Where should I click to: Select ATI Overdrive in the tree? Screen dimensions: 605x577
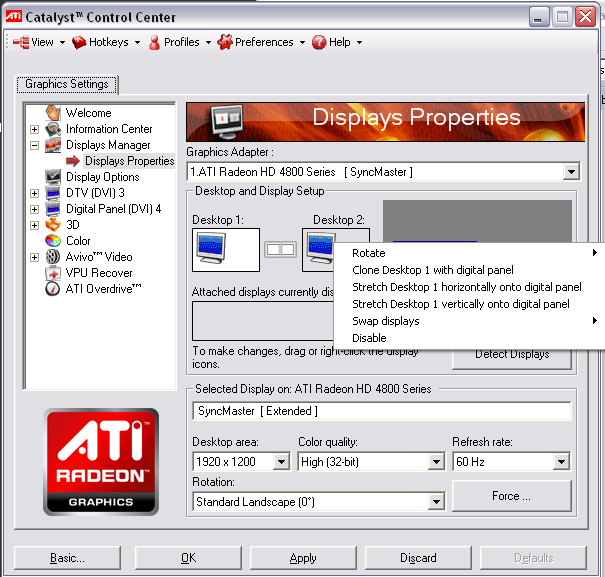pos(103,289)
